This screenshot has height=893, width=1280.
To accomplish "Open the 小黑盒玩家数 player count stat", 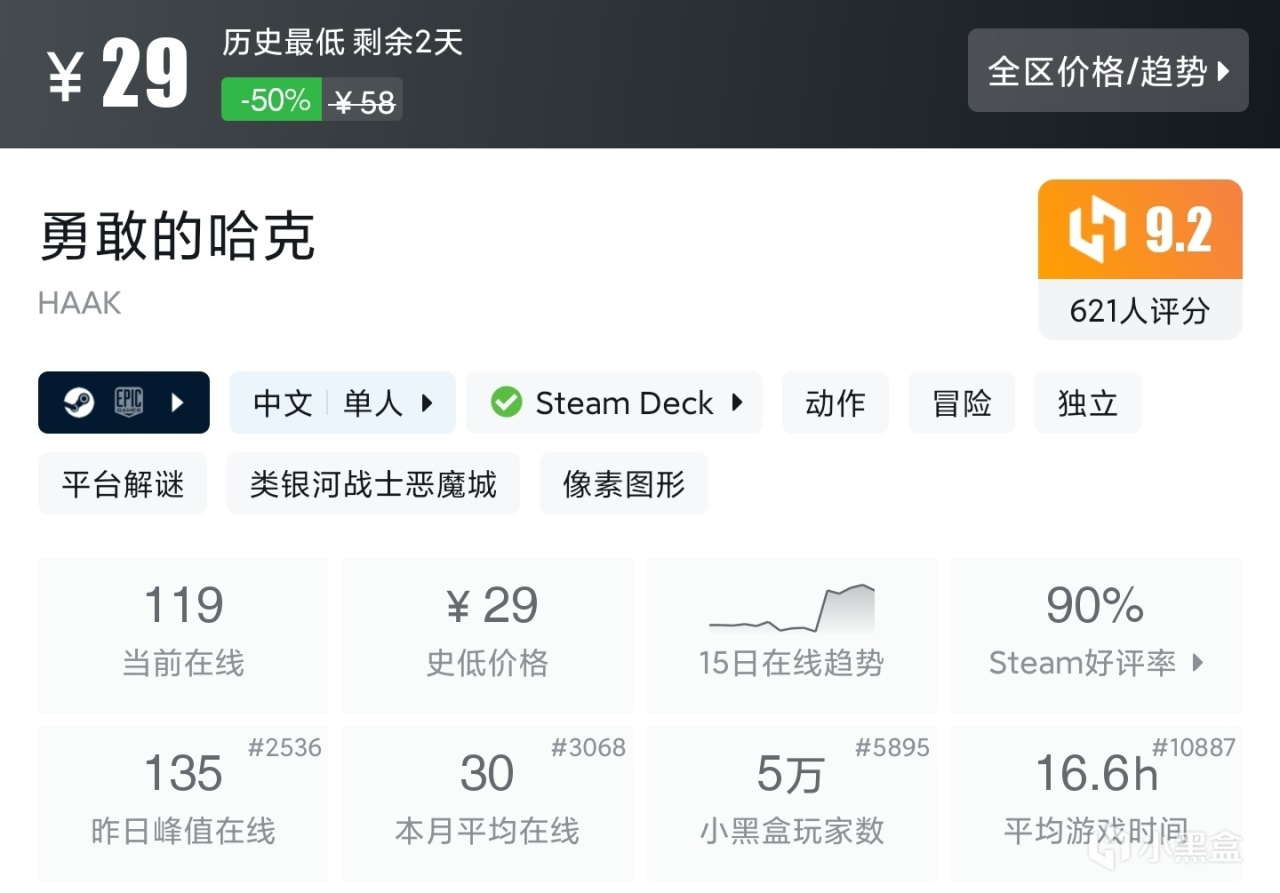I will [791, 802].
